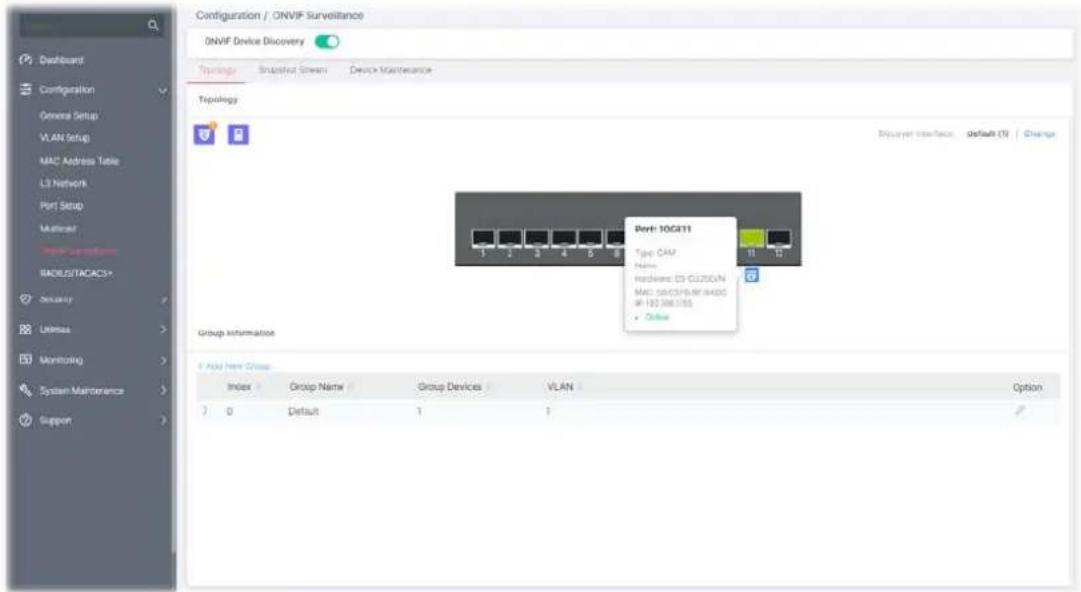1081x592 pixels.
Task: Open Dashboard in sidebar
Action: tap(61, 60)
